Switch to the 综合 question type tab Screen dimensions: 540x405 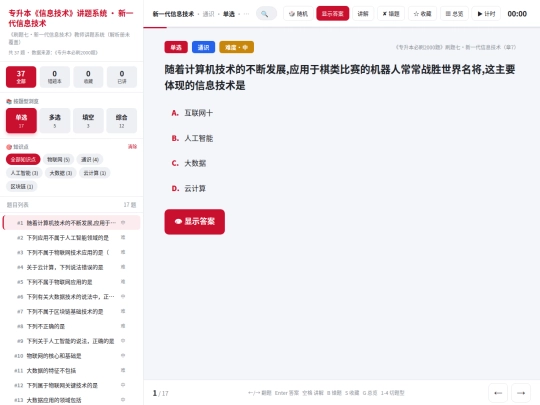(122, 121)
